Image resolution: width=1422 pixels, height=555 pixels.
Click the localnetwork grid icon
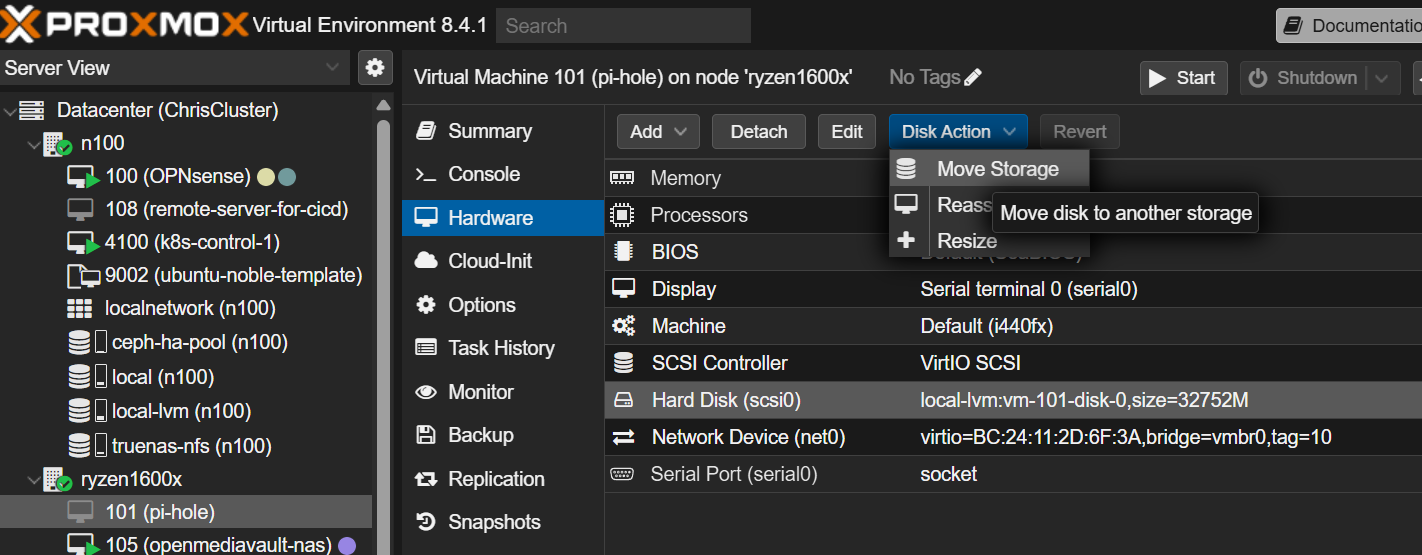(x=80, y=308)
